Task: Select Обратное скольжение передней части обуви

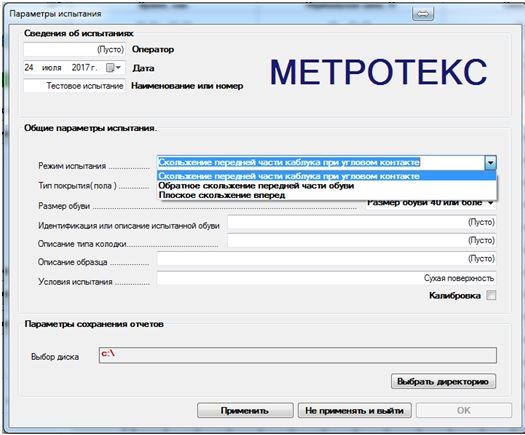Action: (326, 186)
